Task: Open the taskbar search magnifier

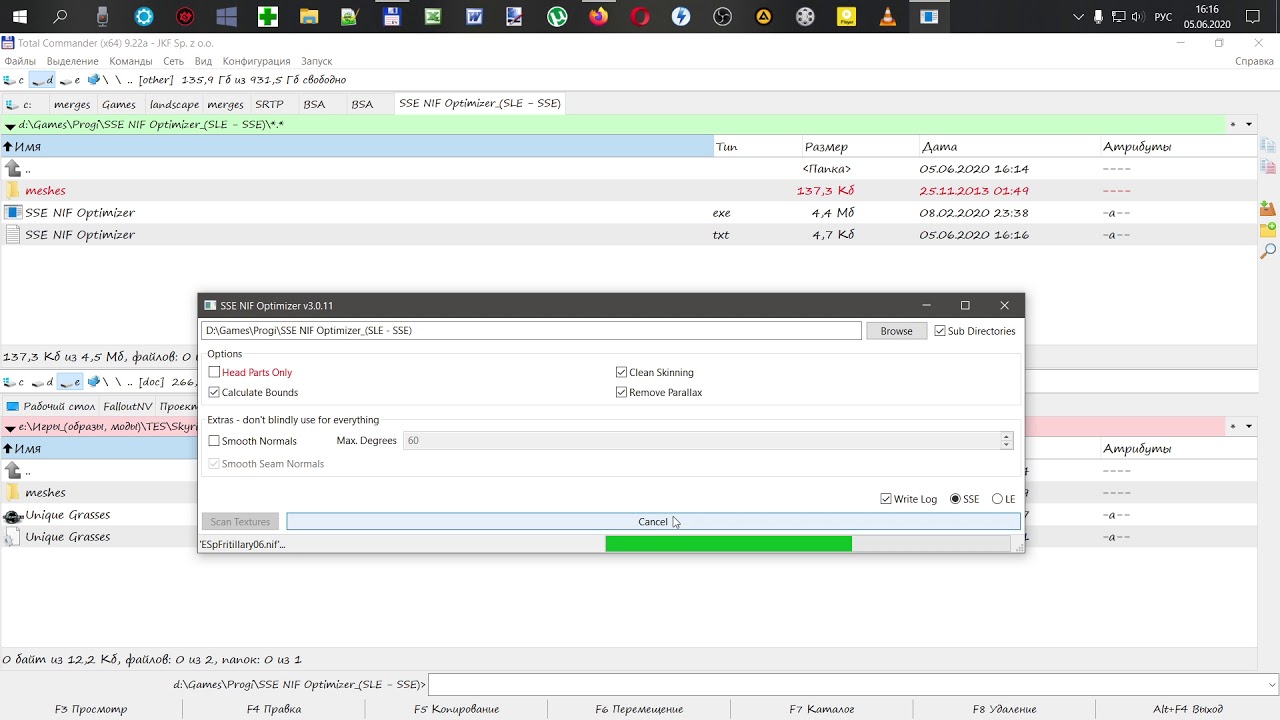Action: (x=61, y=17)
